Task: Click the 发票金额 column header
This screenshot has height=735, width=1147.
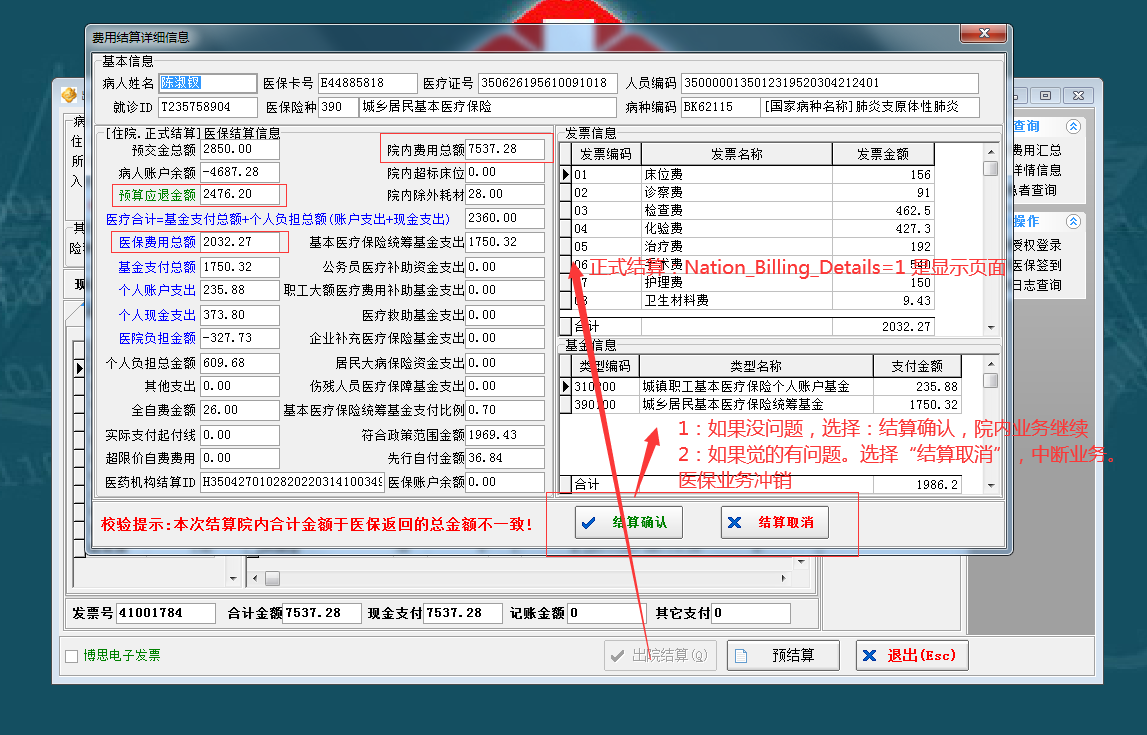Action: point(883,154)
